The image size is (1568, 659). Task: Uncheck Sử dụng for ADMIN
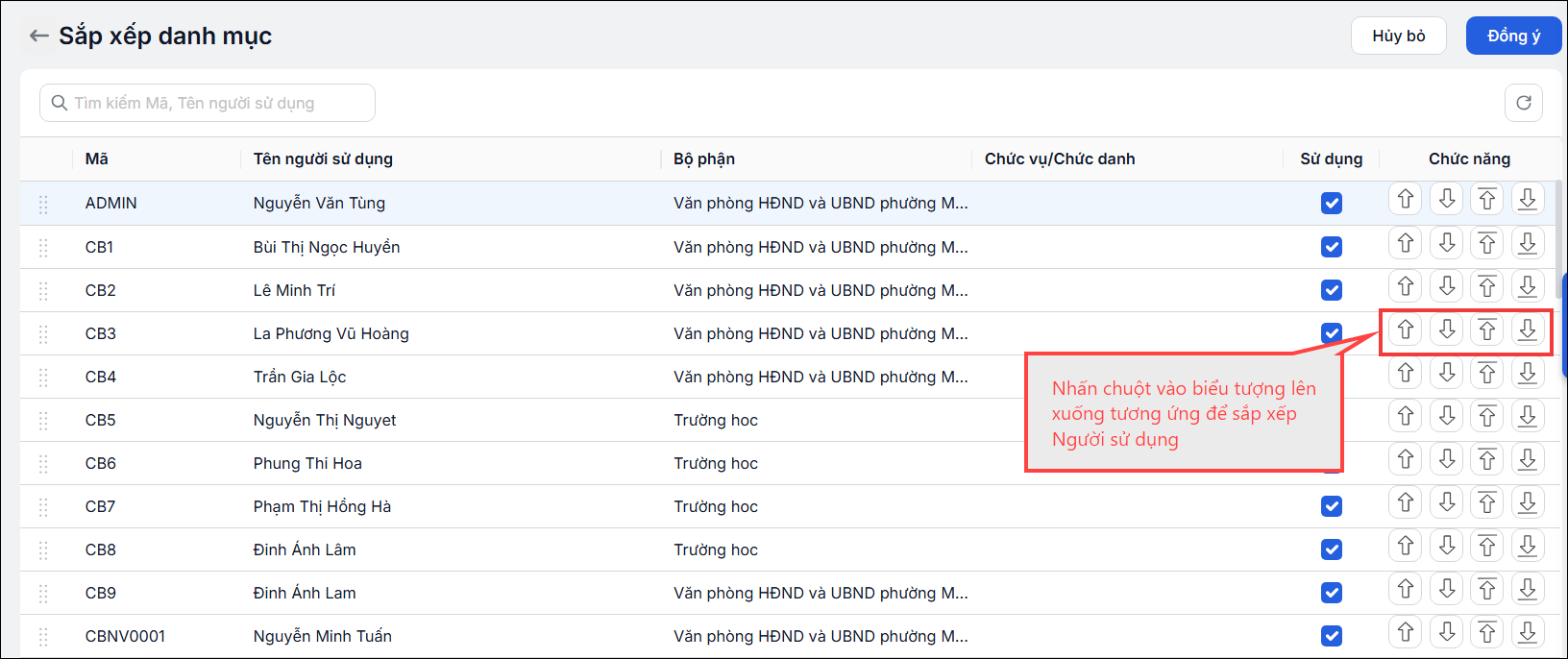1332,204
